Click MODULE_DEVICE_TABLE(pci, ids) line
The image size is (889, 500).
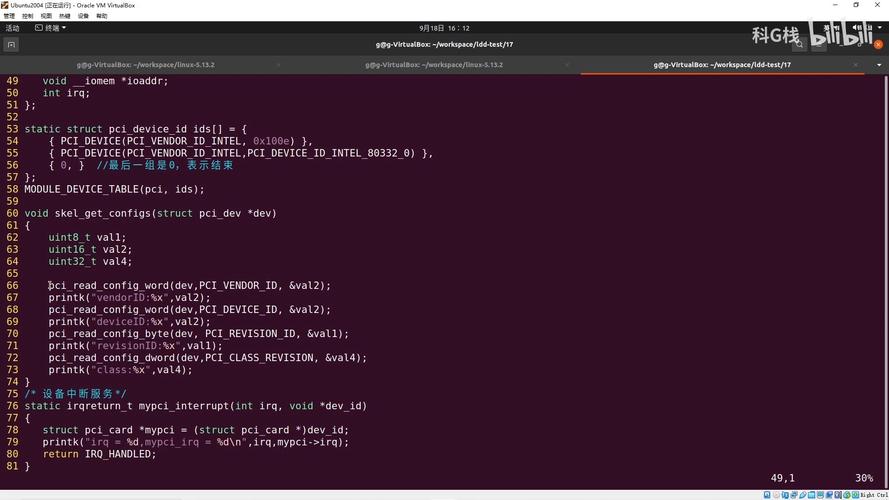pyautogui.click(x=115, y=189)
